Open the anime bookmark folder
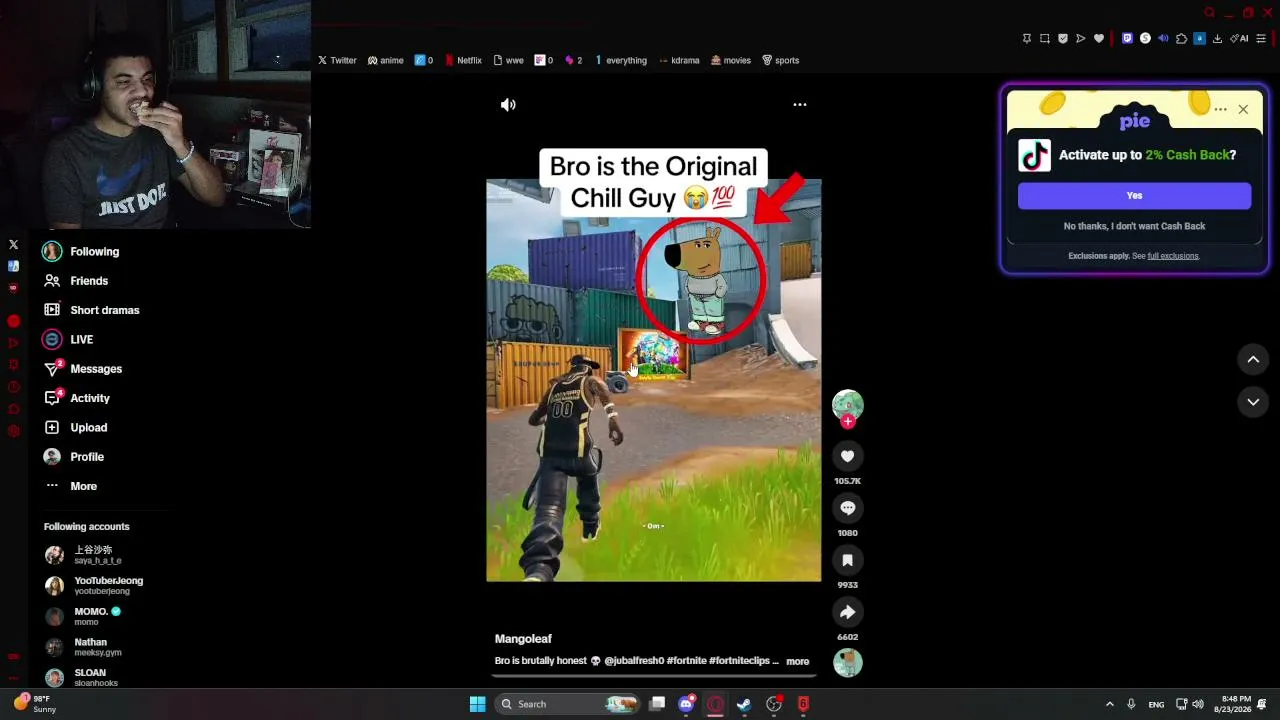Viewport: 1280px width, 720px height. click(x=385, y=60)
